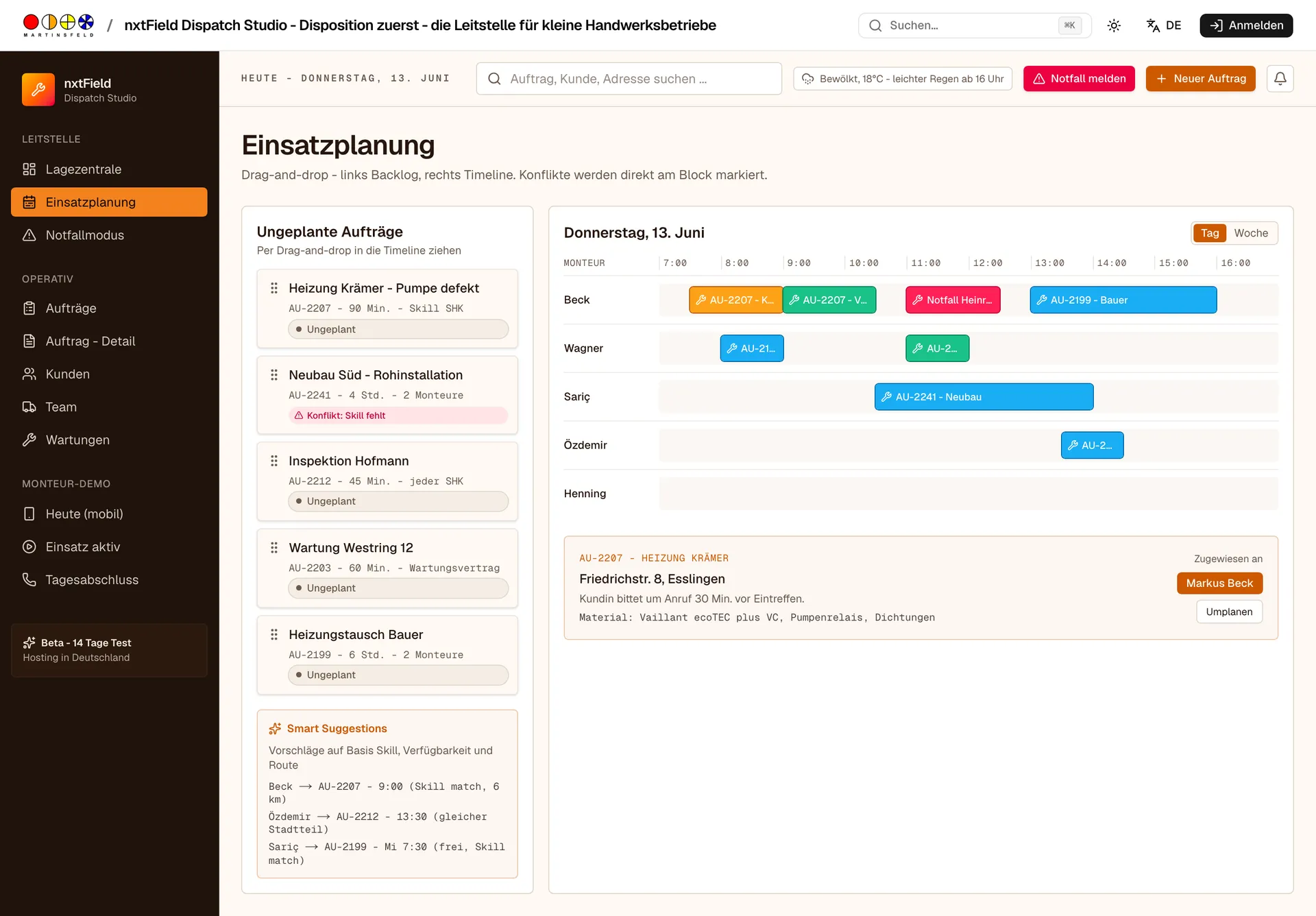Select red Notfall Heinr block
1316x916 pixels.
(953, 300)
